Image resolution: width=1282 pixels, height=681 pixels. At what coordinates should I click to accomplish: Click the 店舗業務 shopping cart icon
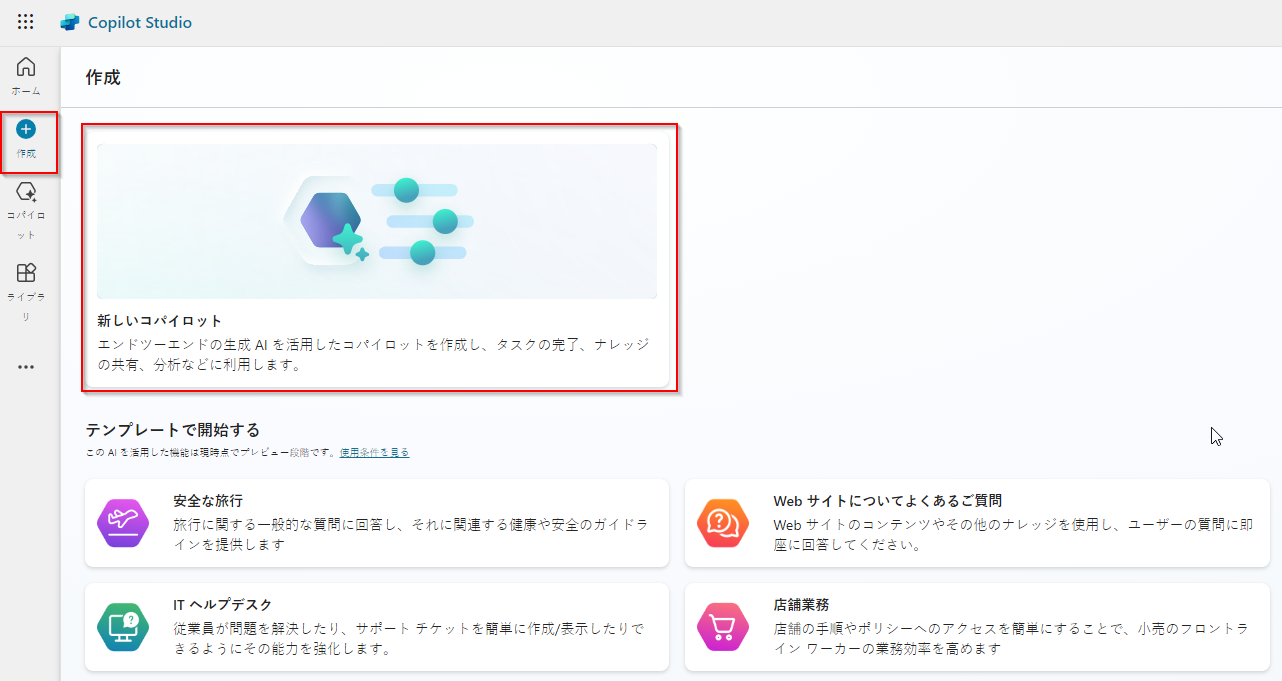tap(722, 626)
